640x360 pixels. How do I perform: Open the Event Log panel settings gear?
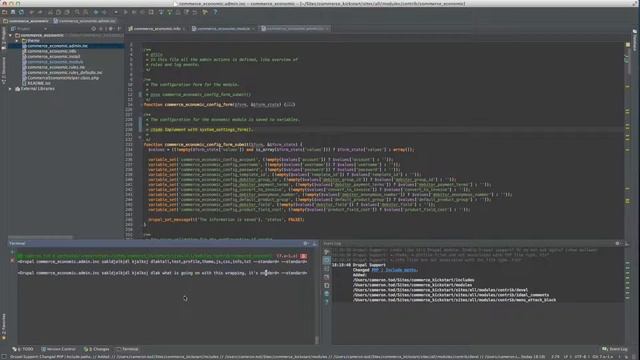(x=618, y=243)
